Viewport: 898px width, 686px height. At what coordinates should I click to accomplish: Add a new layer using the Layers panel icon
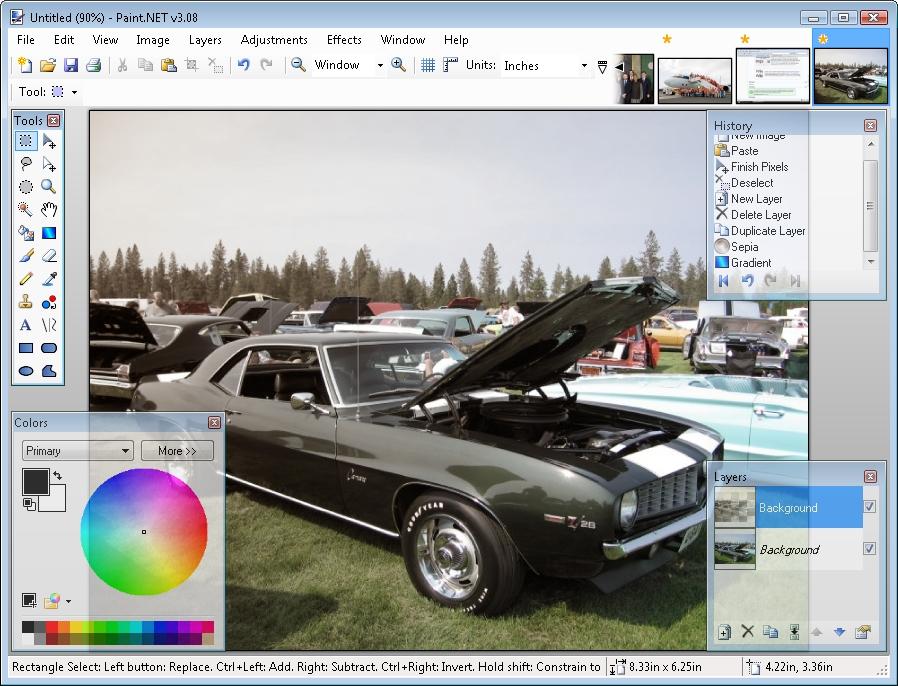click(724, 632)
